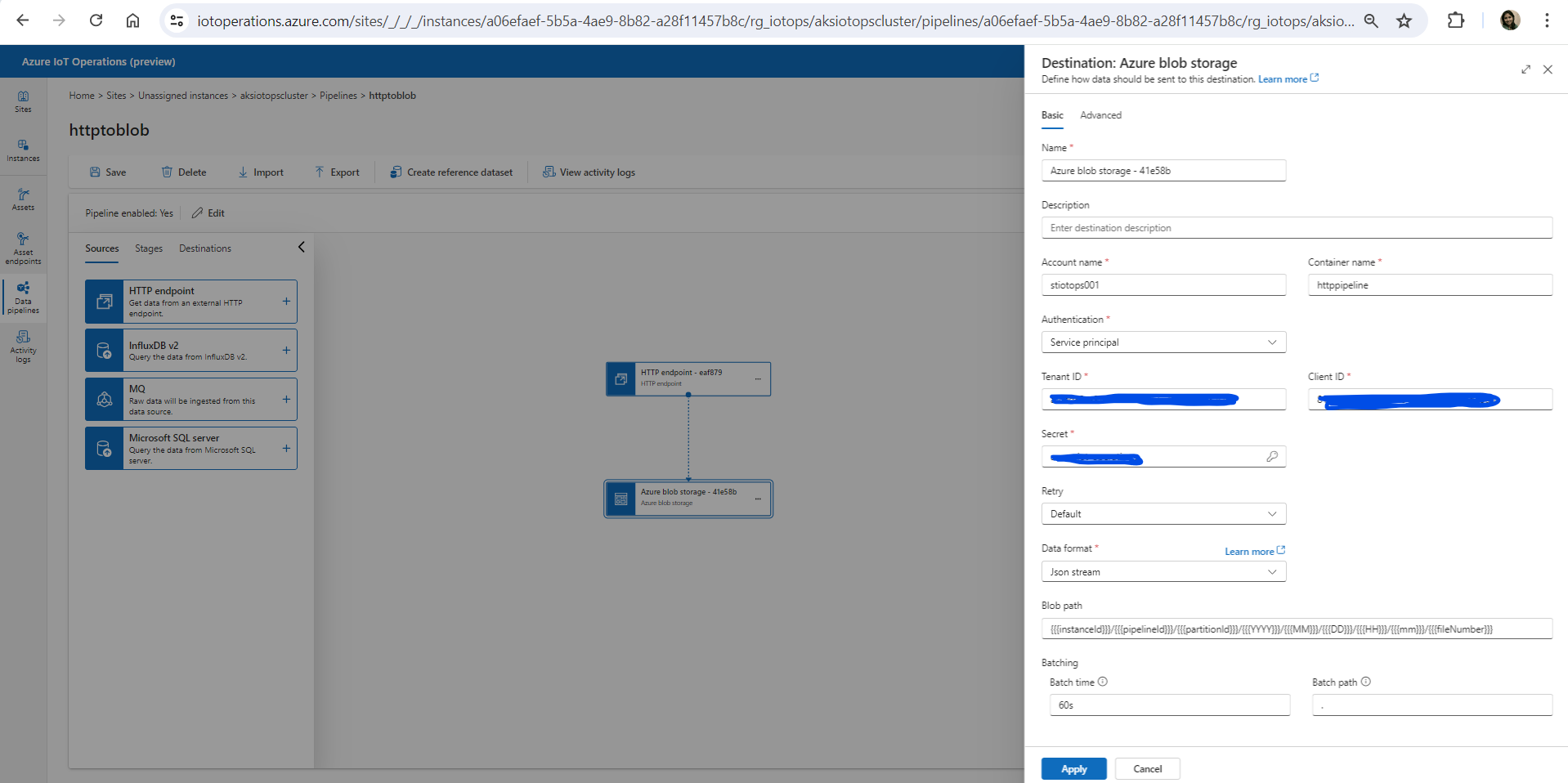
Task: Add HTTP endpoint source with plus icon
Action: [286, 302]
